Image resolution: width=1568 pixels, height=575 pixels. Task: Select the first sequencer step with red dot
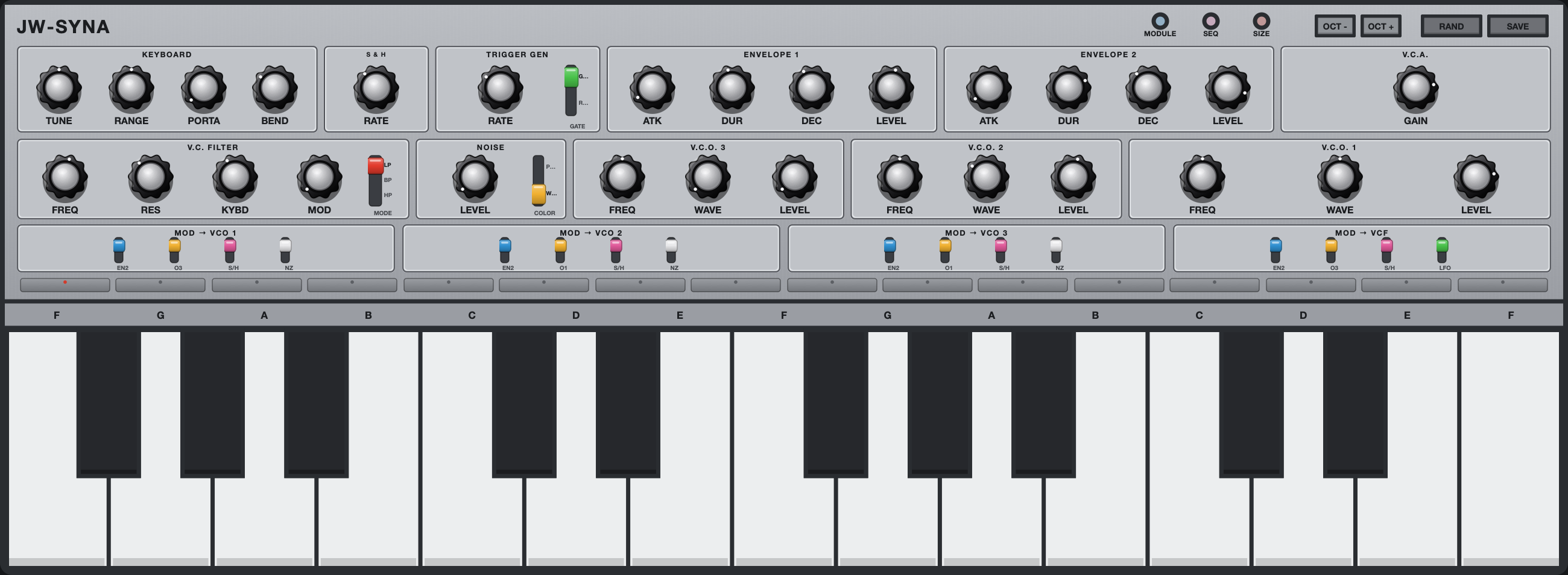coord(65,284)
